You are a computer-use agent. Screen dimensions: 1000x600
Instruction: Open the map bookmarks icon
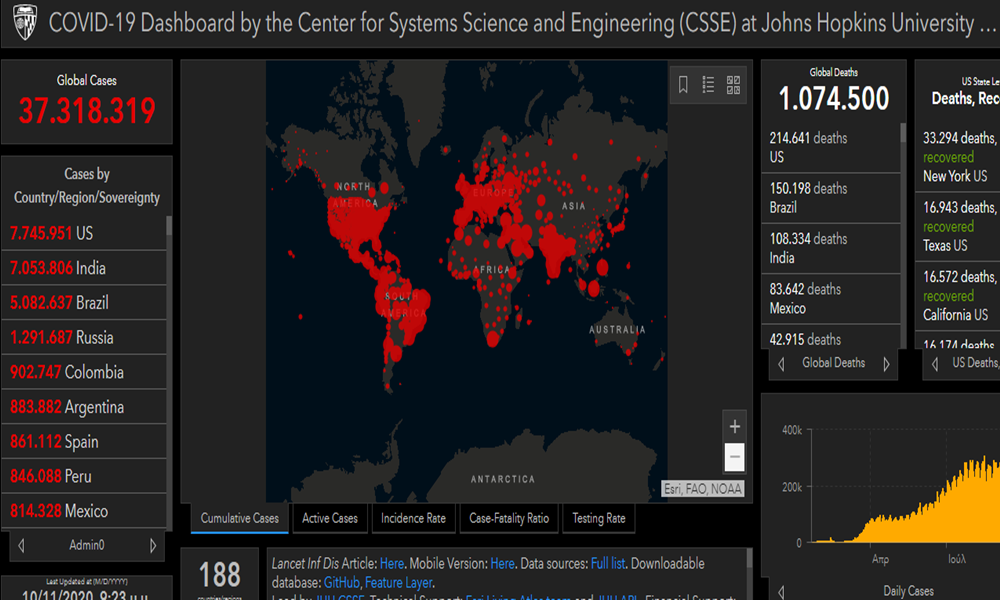pyautogui.click(x=683, y=85)
